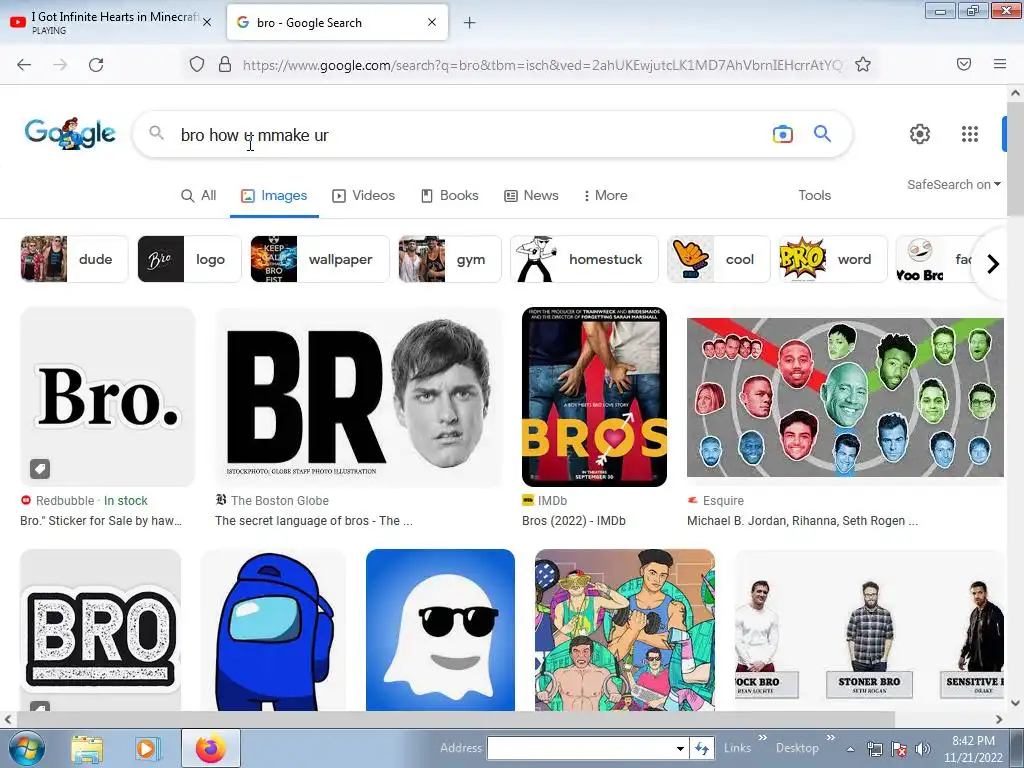Open the Save to Pocket icon
The image size is (1024, 768).
pyautogui.click(x=964, y=64)
